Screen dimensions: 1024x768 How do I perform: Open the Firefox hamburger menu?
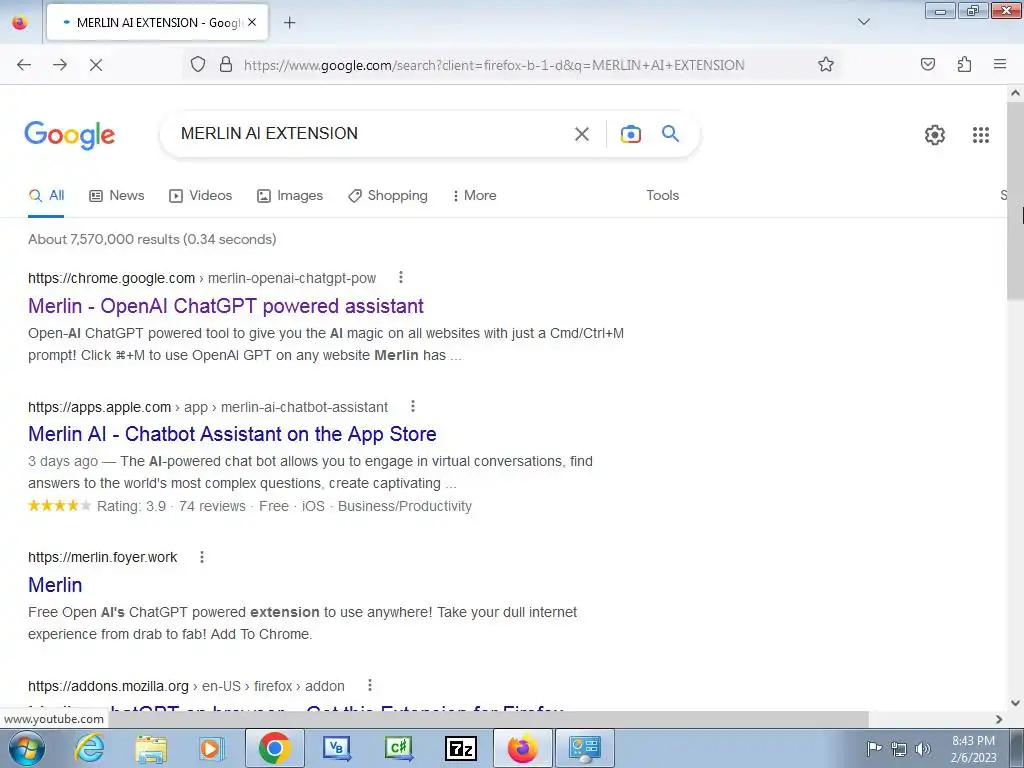(x=999, y=65)
